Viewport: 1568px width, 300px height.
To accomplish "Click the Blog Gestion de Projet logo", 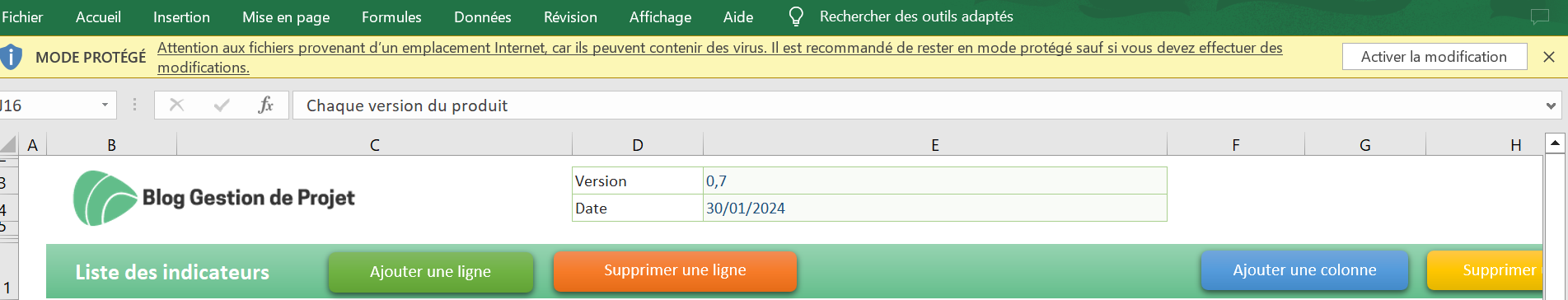I will tap(214, 198).
